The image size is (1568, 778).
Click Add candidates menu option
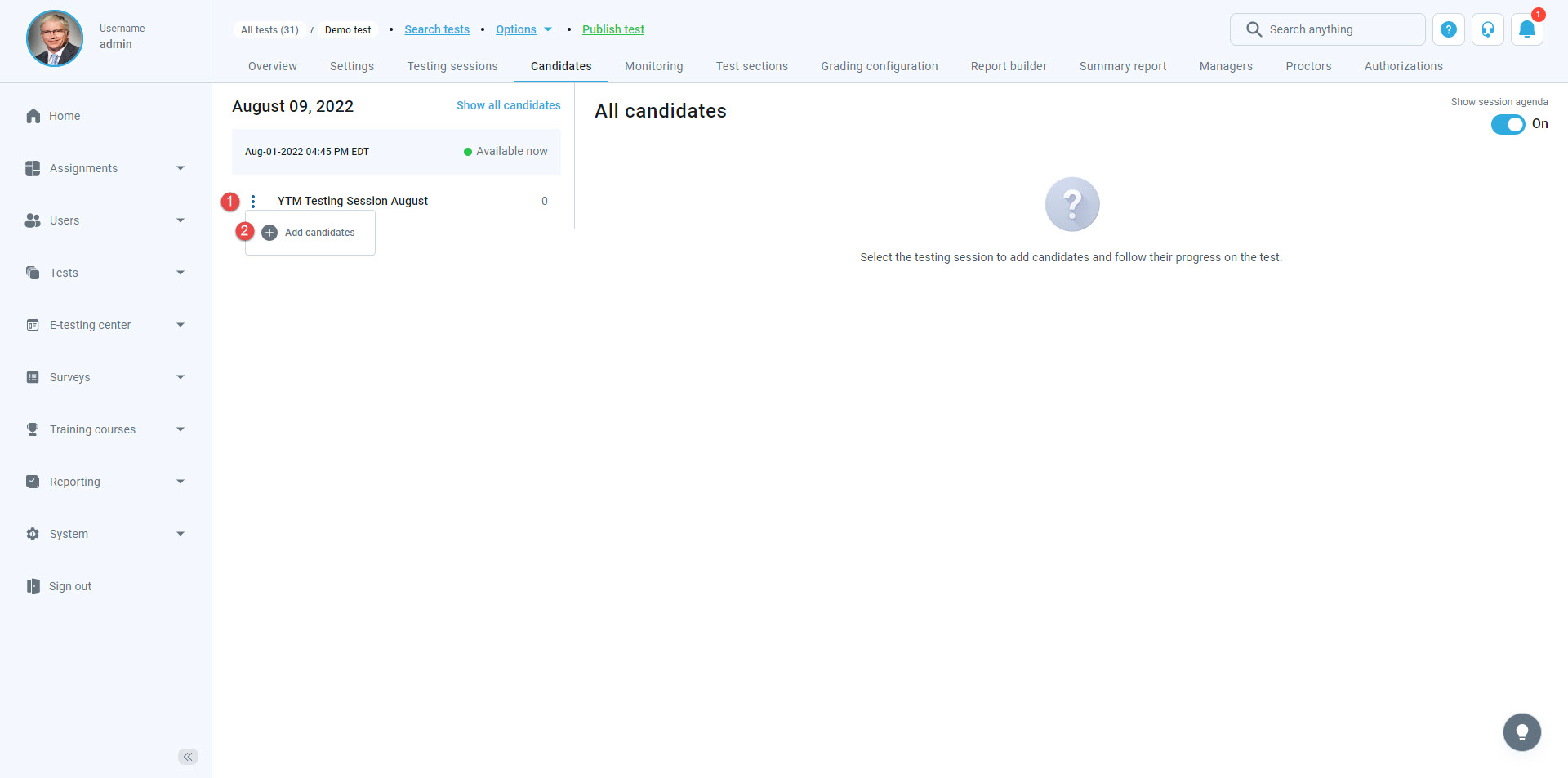click(x=319, y=233)
